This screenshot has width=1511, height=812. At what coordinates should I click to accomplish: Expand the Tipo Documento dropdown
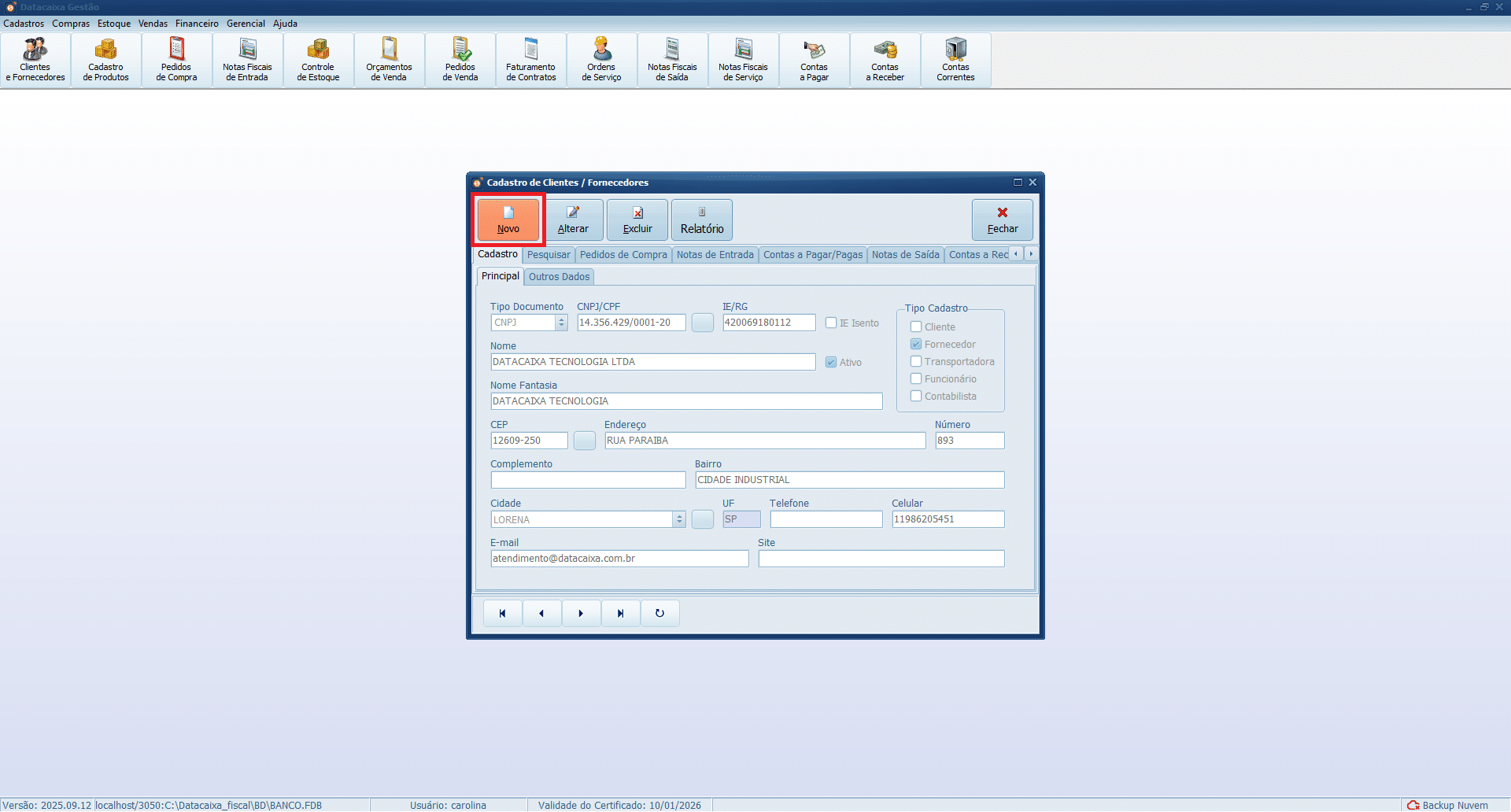pyautogui.click(x=561, y=323)
